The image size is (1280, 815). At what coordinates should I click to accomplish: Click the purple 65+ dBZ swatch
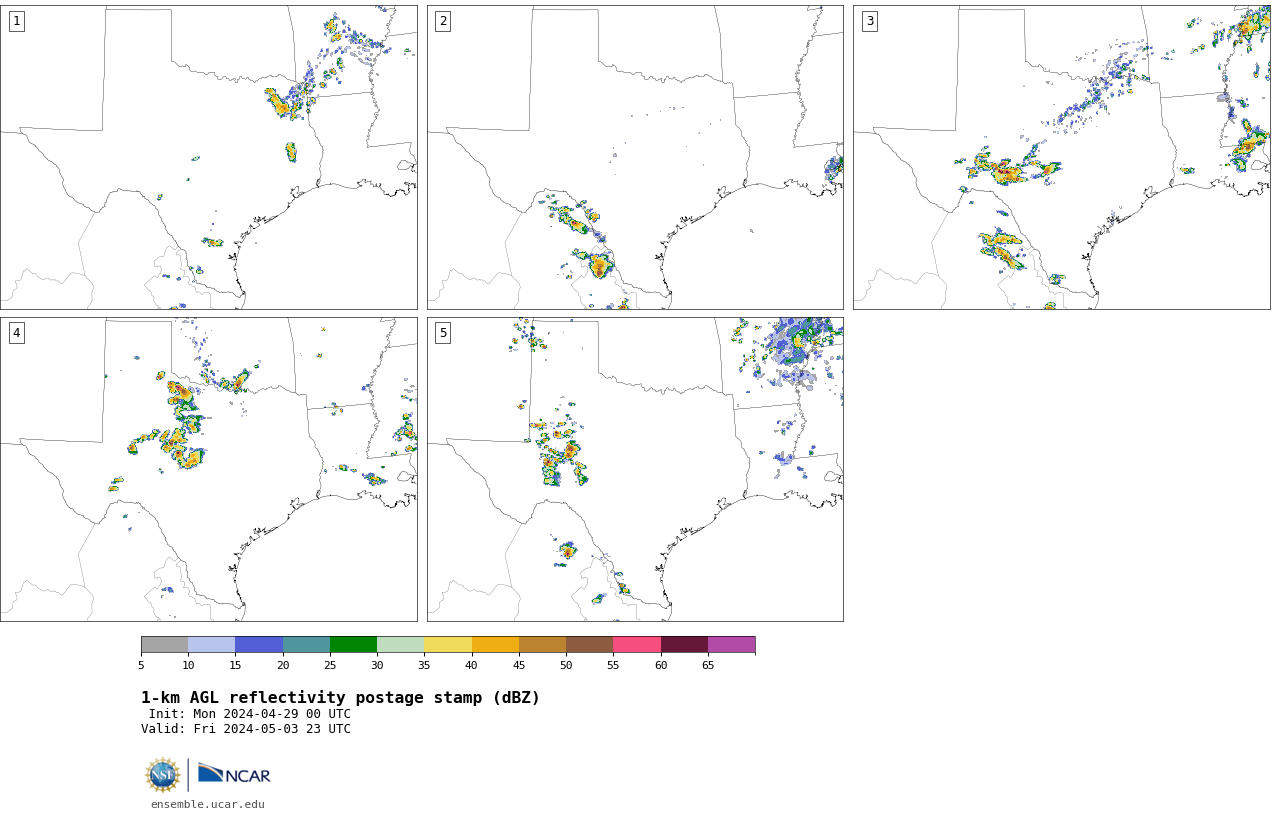(x=732, y=645)
